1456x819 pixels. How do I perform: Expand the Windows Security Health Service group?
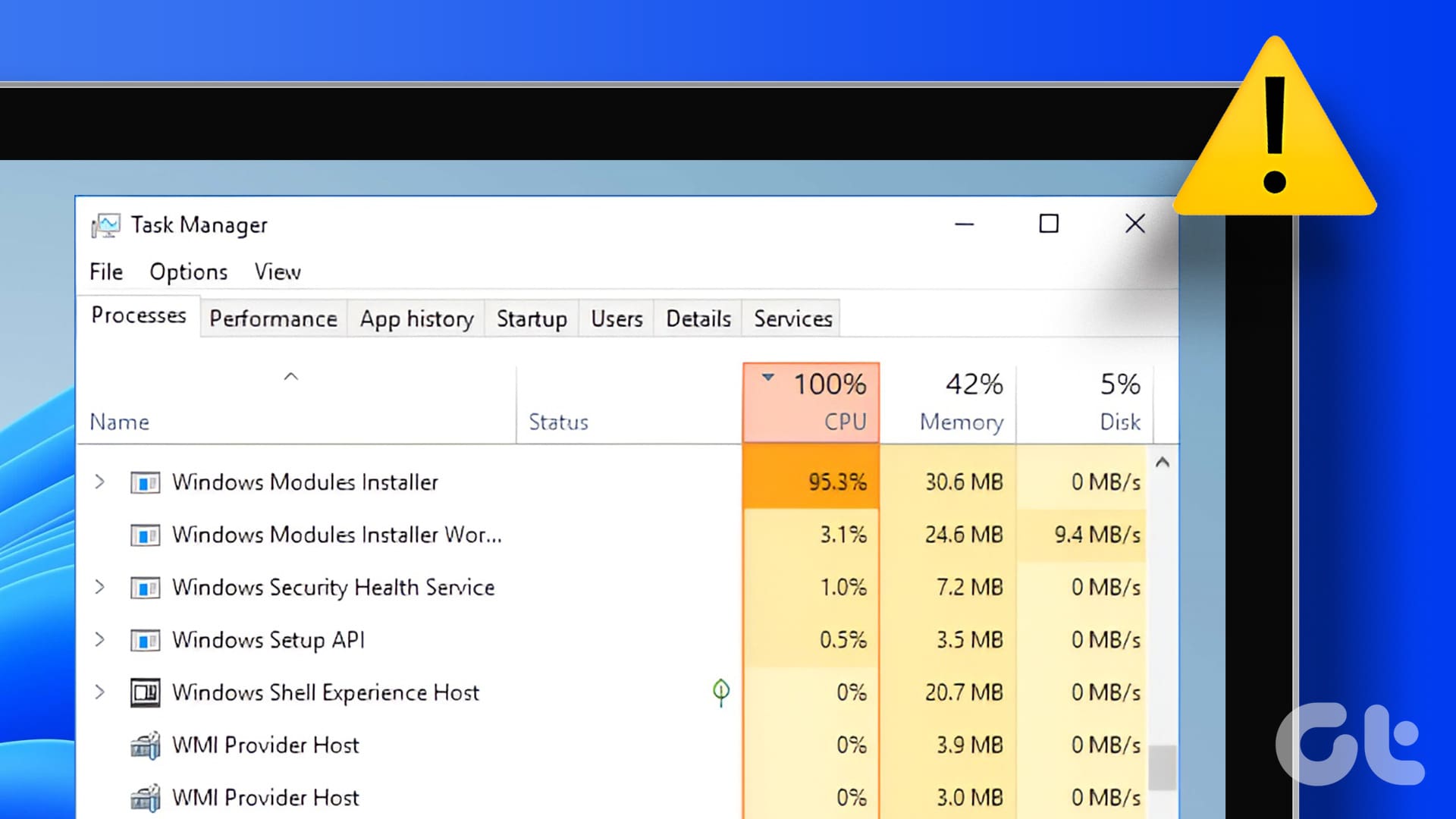[x=99, y=587]
